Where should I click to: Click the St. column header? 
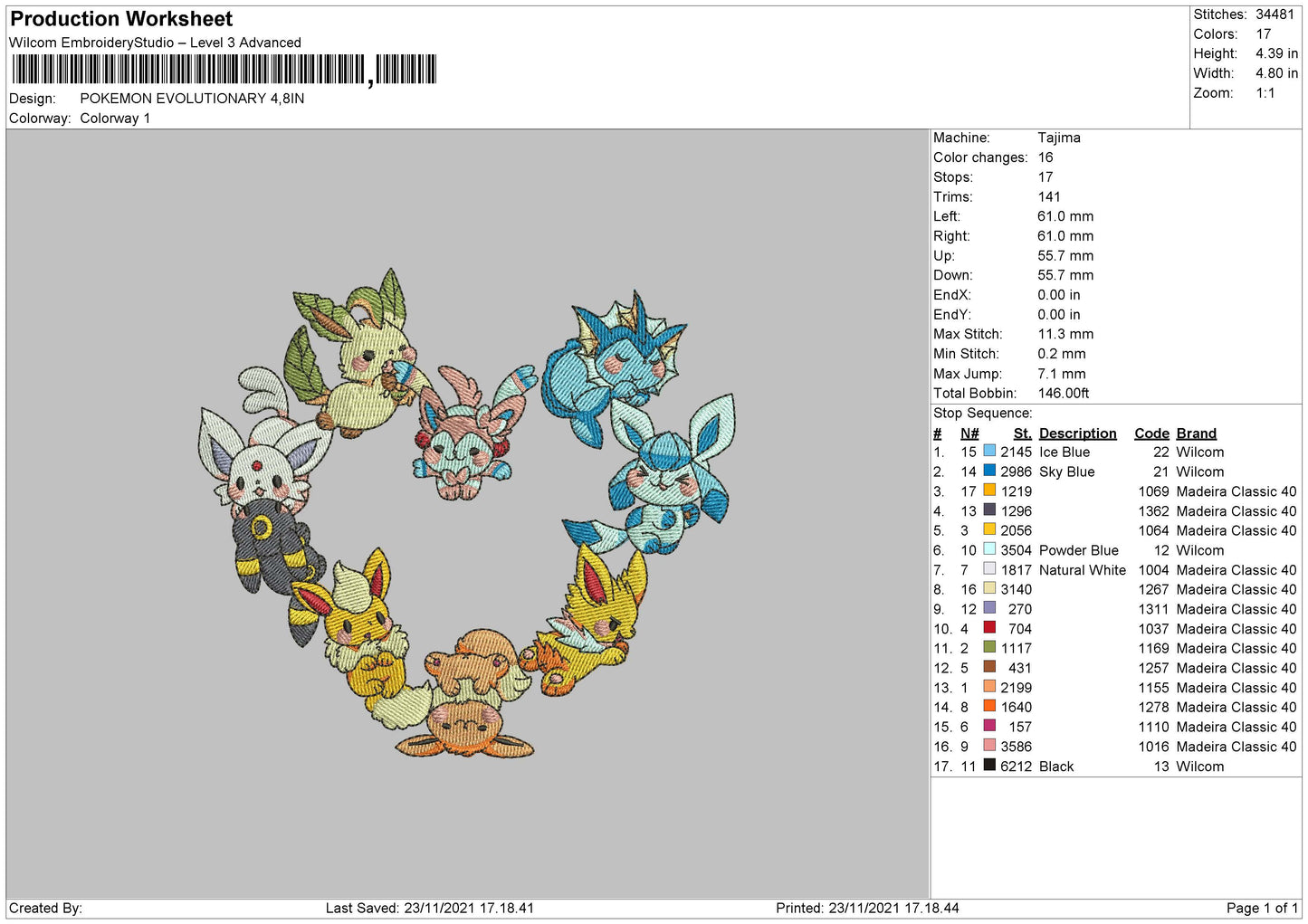(x=1022, y=433)
